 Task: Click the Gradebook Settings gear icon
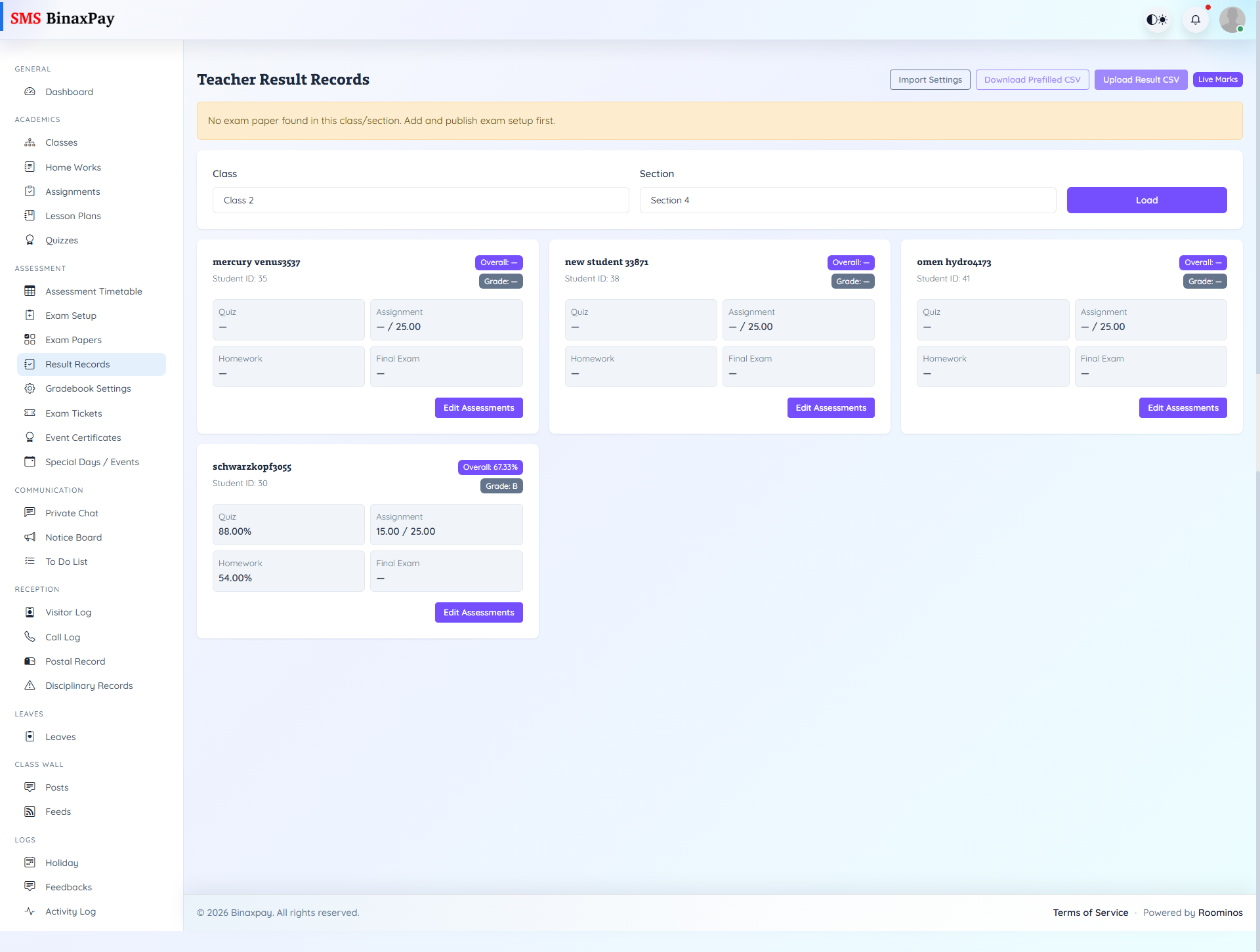point(30,388)
